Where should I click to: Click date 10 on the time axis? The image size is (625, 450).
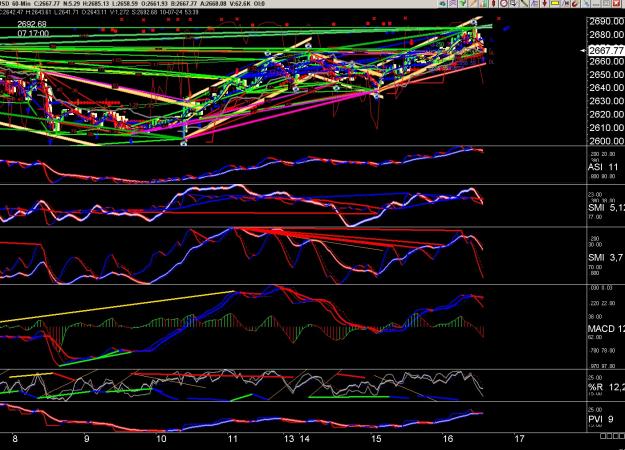161,439
